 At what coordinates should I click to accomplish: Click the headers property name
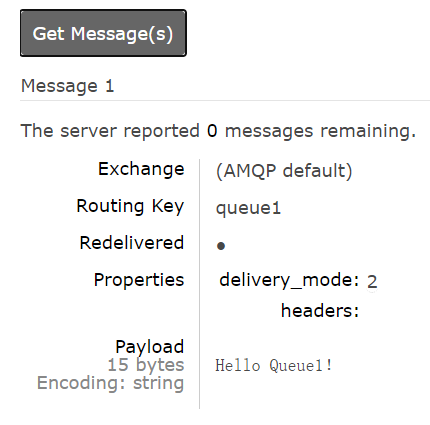point(320,311)
